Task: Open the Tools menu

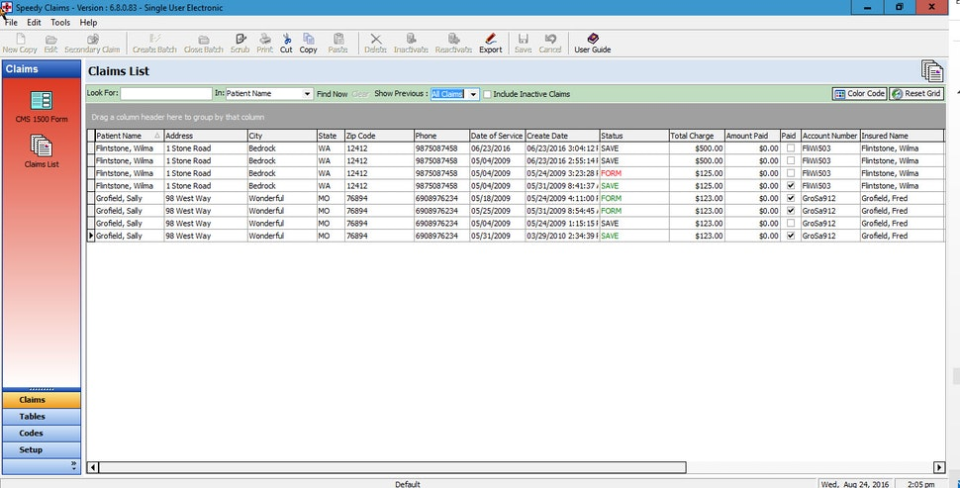Action: (x=60, y=23)
